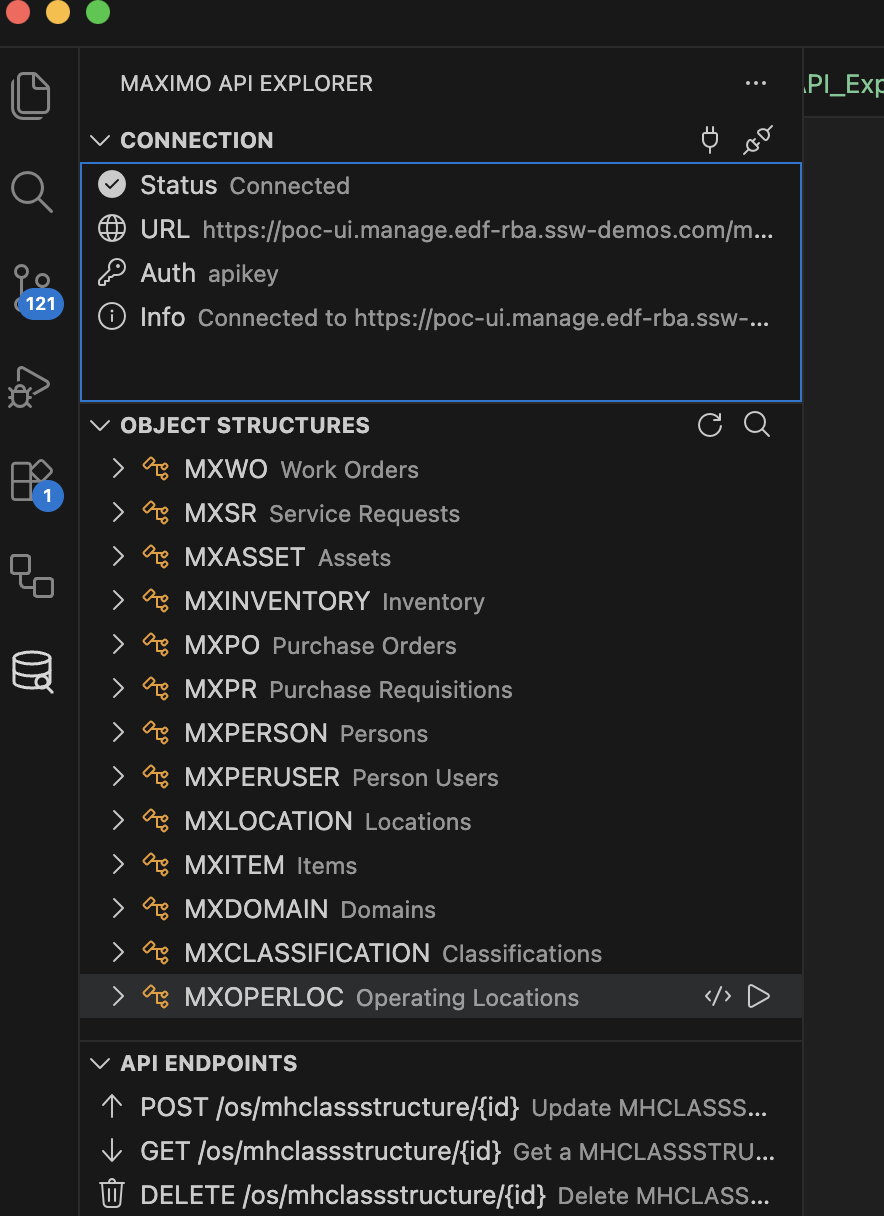Open the connected-squares activity bar icon
Viewport: 884px width, 1216px height.
31,576
